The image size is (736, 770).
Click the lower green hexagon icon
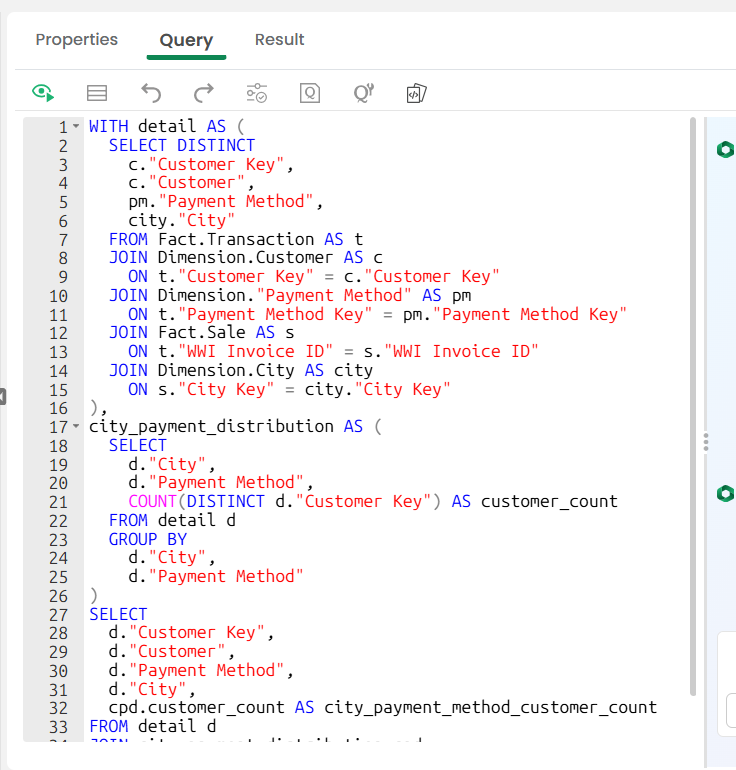click(x=726, y=493)
